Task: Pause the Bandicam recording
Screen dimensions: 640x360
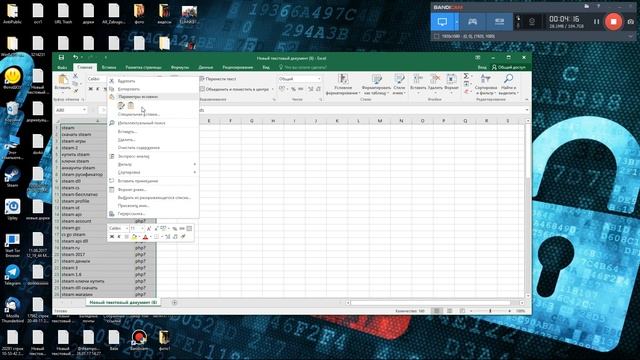Action: (x=596, y=22)
